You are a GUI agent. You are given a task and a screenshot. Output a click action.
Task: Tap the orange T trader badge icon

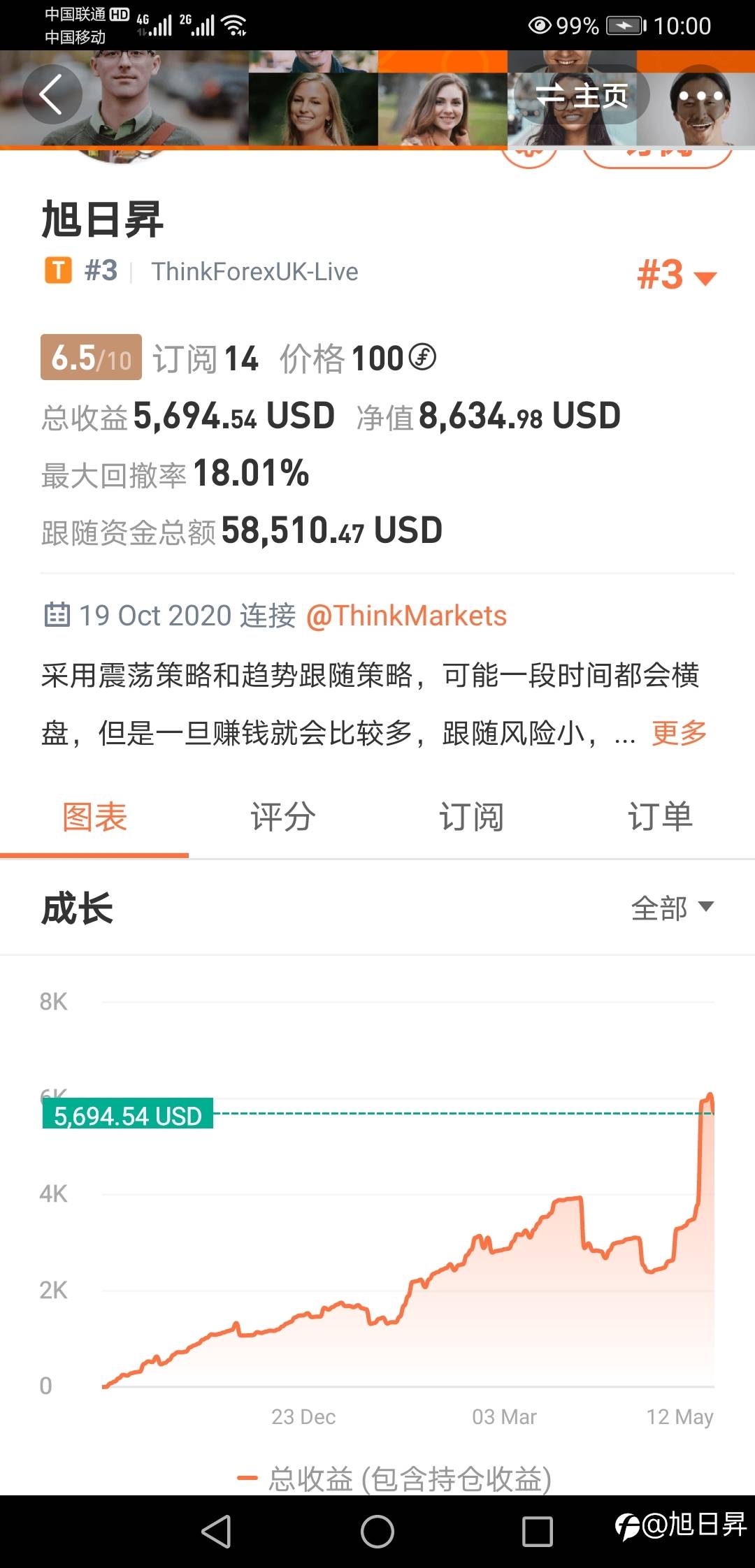coord(58,270)
